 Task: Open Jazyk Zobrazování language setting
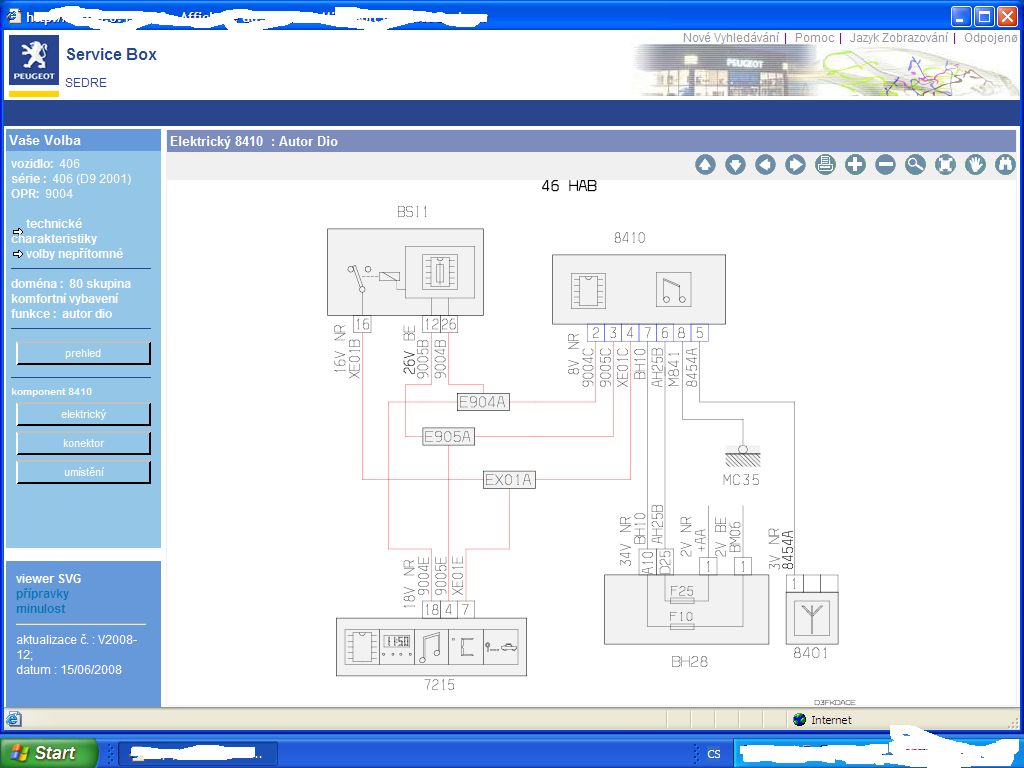click(x=899, y=38)
